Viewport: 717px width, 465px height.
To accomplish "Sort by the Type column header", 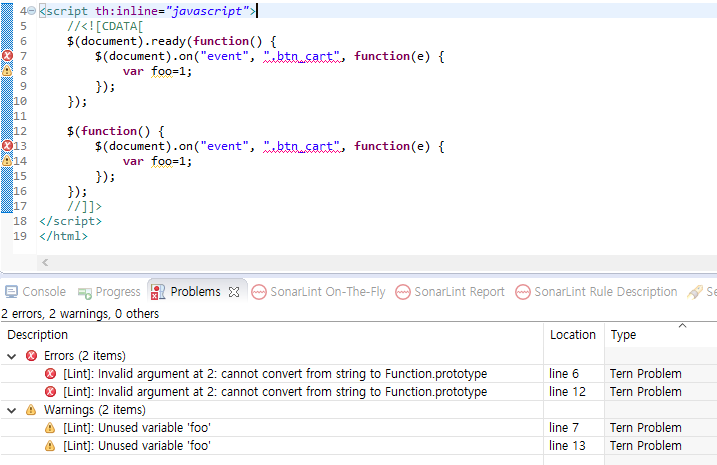I will click(x=661, y=335).
